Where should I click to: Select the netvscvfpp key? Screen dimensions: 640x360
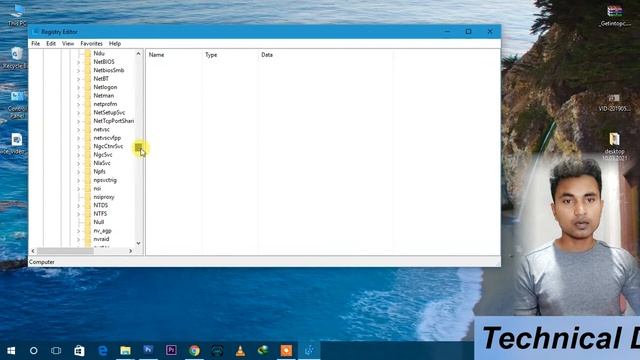click(107, 138)
